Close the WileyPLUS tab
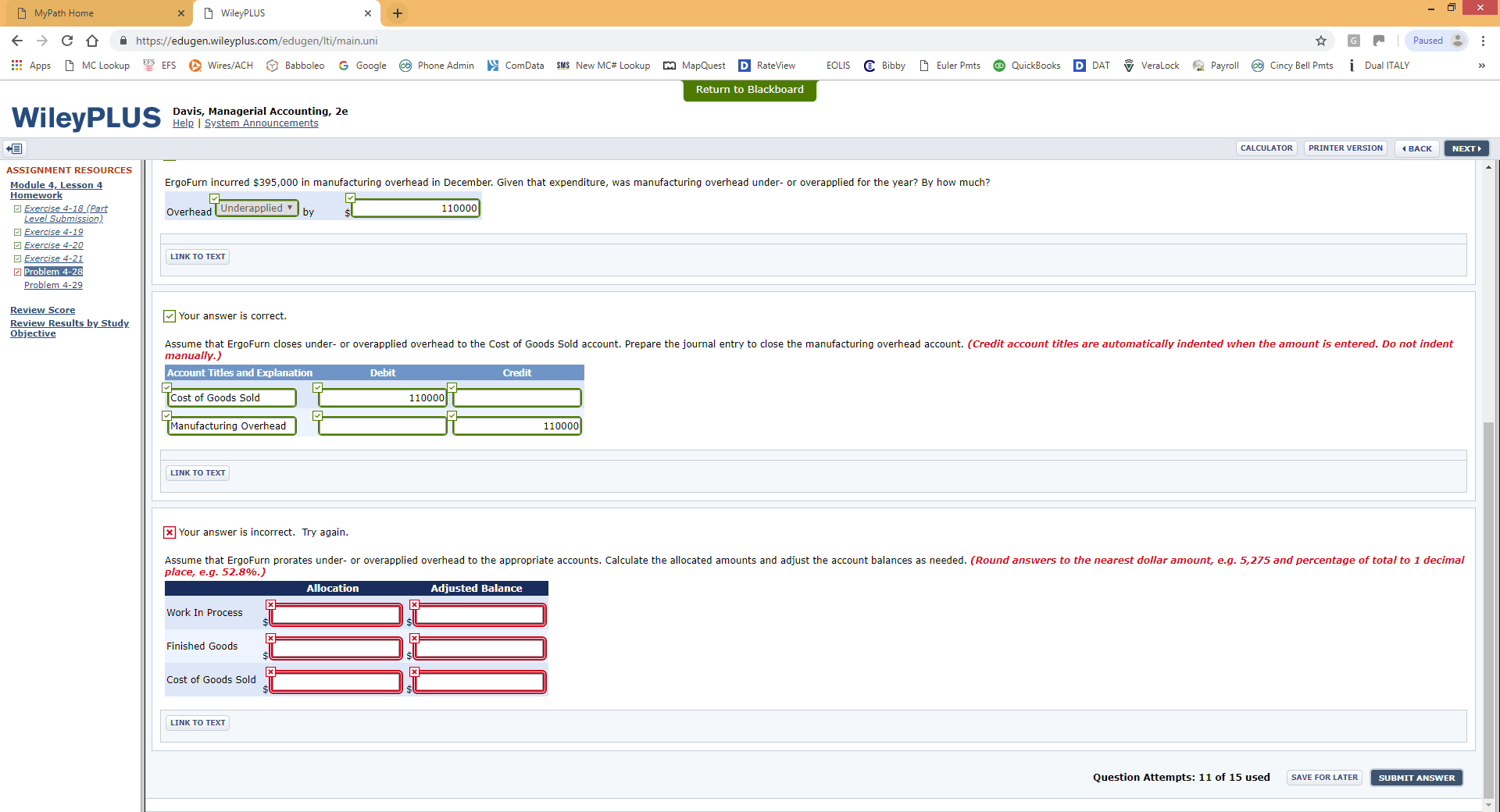Screen dimensions: 1500x812 coord(368,13)
